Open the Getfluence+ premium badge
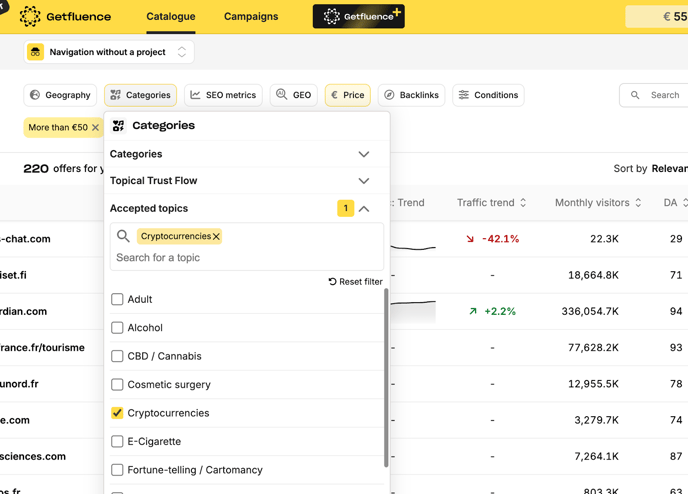 (358, 16)
